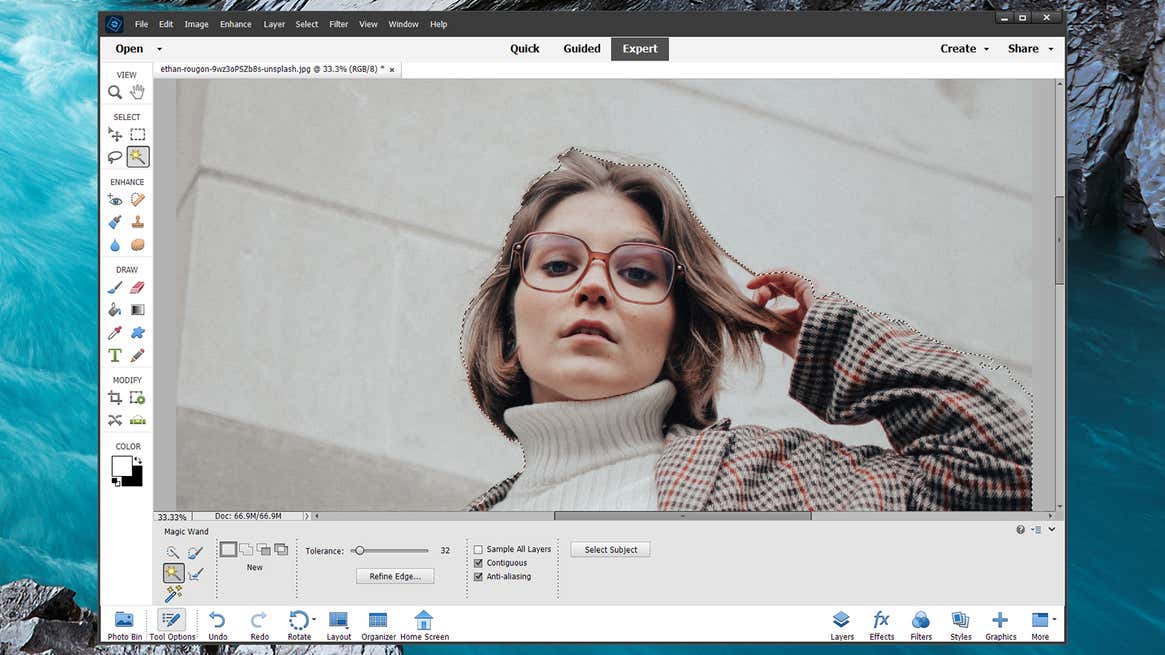Toggle the Tool Options panel
1165x655 pixels.
(x=172, y=625)
